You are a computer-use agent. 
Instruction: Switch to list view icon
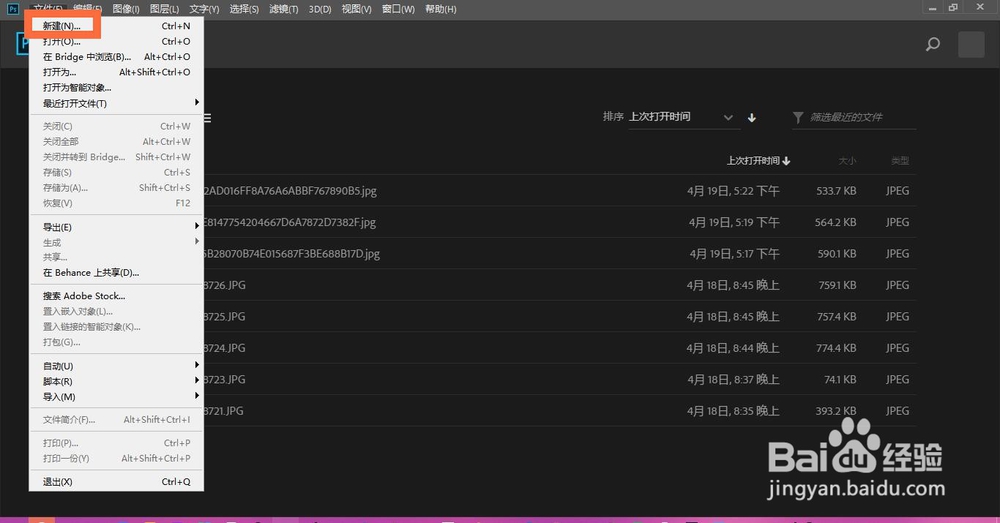(x=208, y=118)
